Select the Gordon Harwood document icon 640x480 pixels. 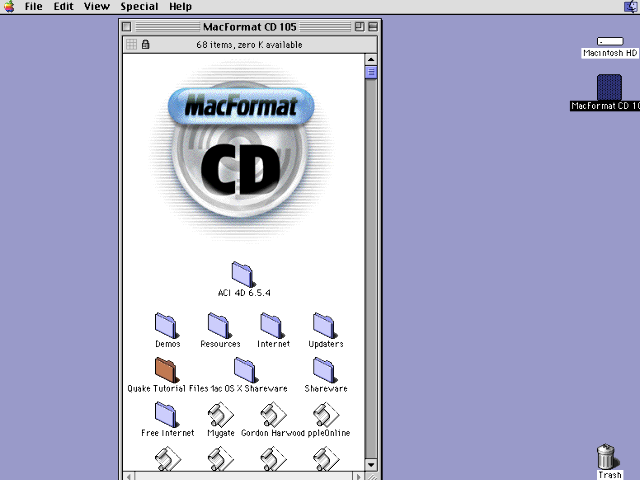pos(273,415)
